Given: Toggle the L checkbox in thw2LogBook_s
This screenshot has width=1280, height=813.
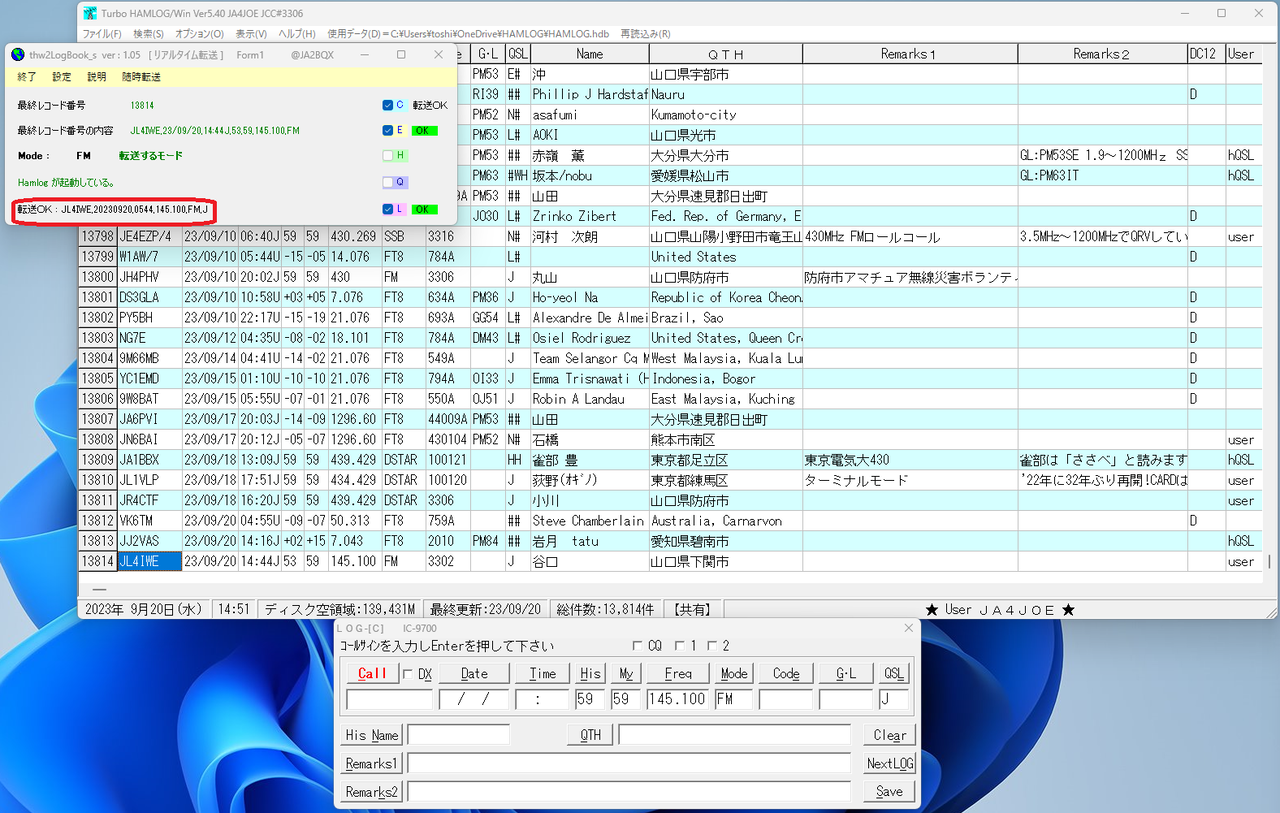Looking at the screenshot, I should tap(388, 209).
